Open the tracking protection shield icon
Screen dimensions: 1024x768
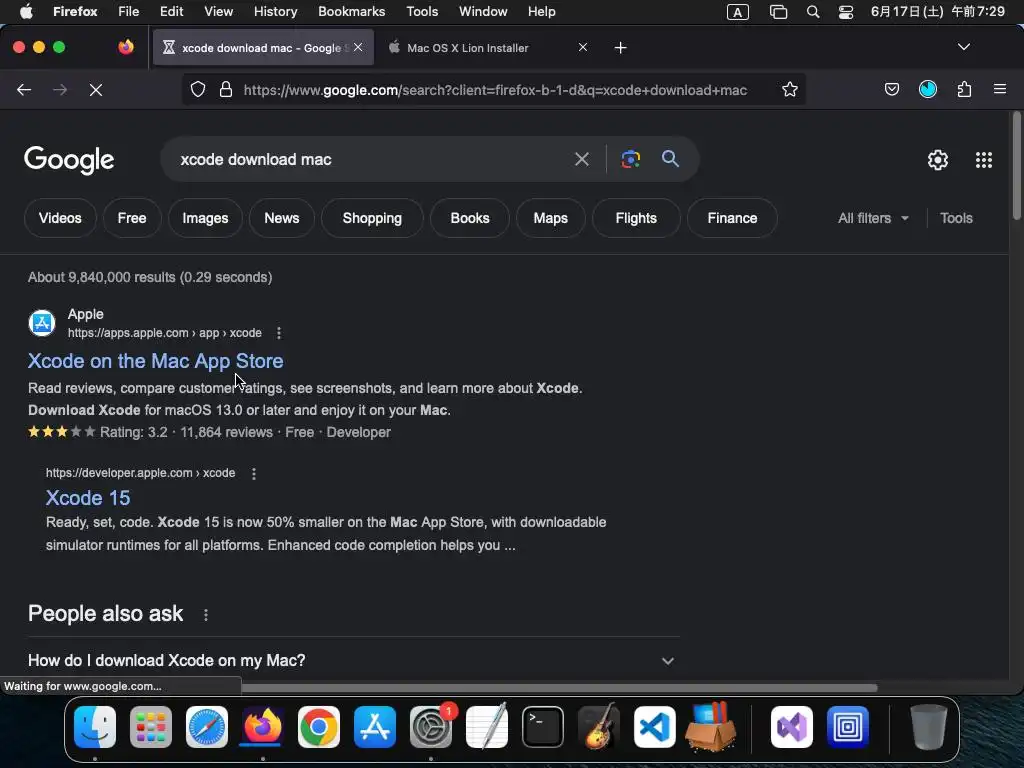coord(198,89)
